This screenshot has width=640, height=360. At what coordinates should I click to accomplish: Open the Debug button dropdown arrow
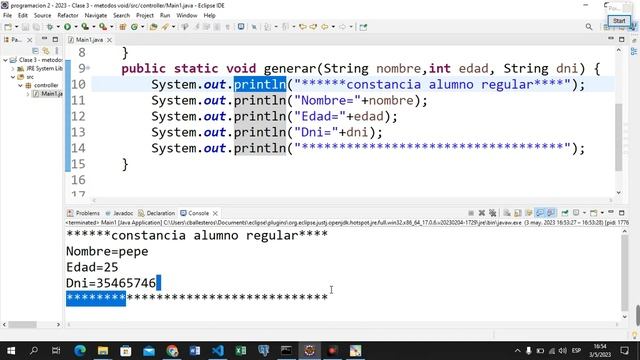pyautogui.click(x=58, y=27)
